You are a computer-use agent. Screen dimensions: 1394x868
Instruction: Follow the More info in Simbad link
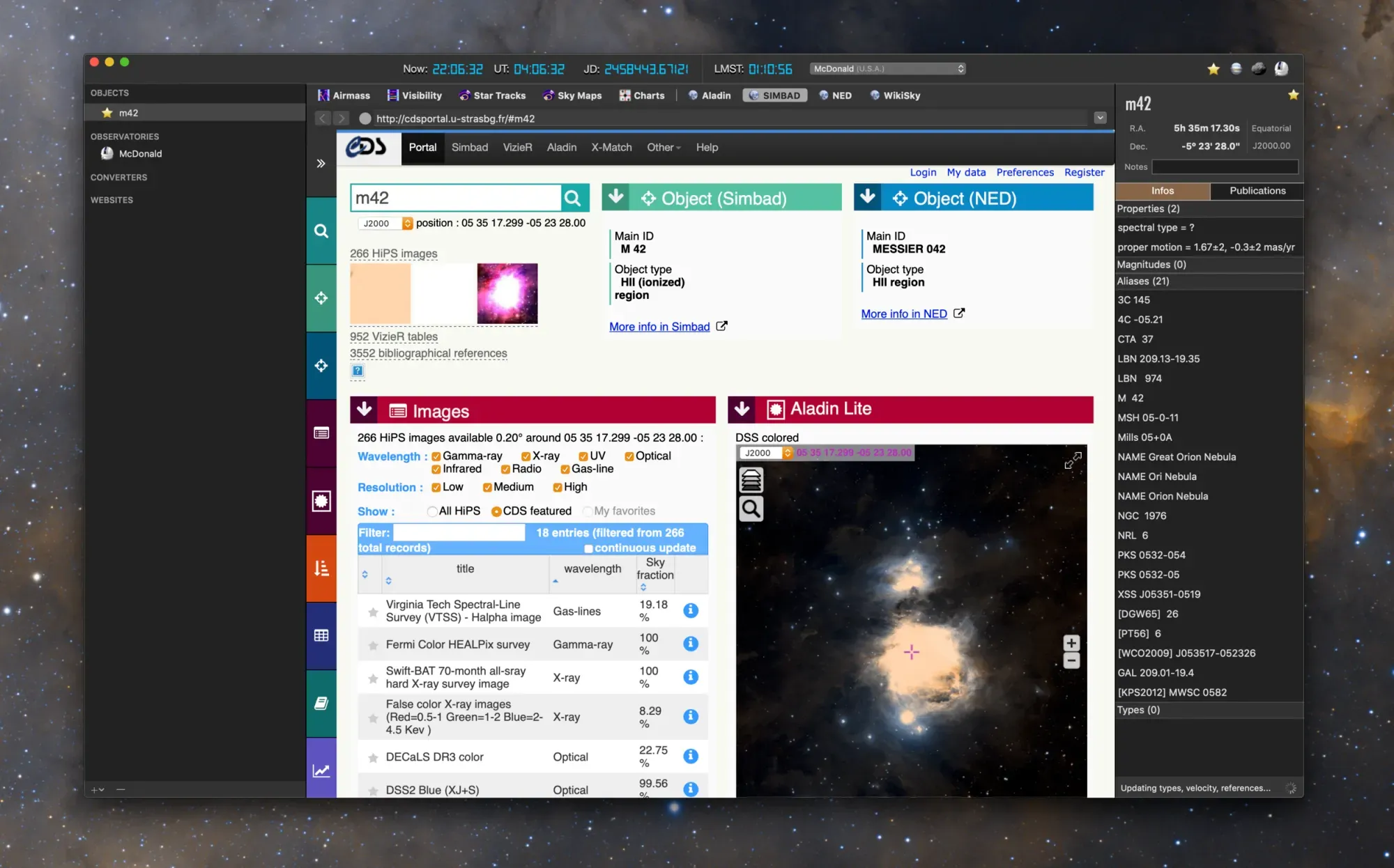coord(659,327)
